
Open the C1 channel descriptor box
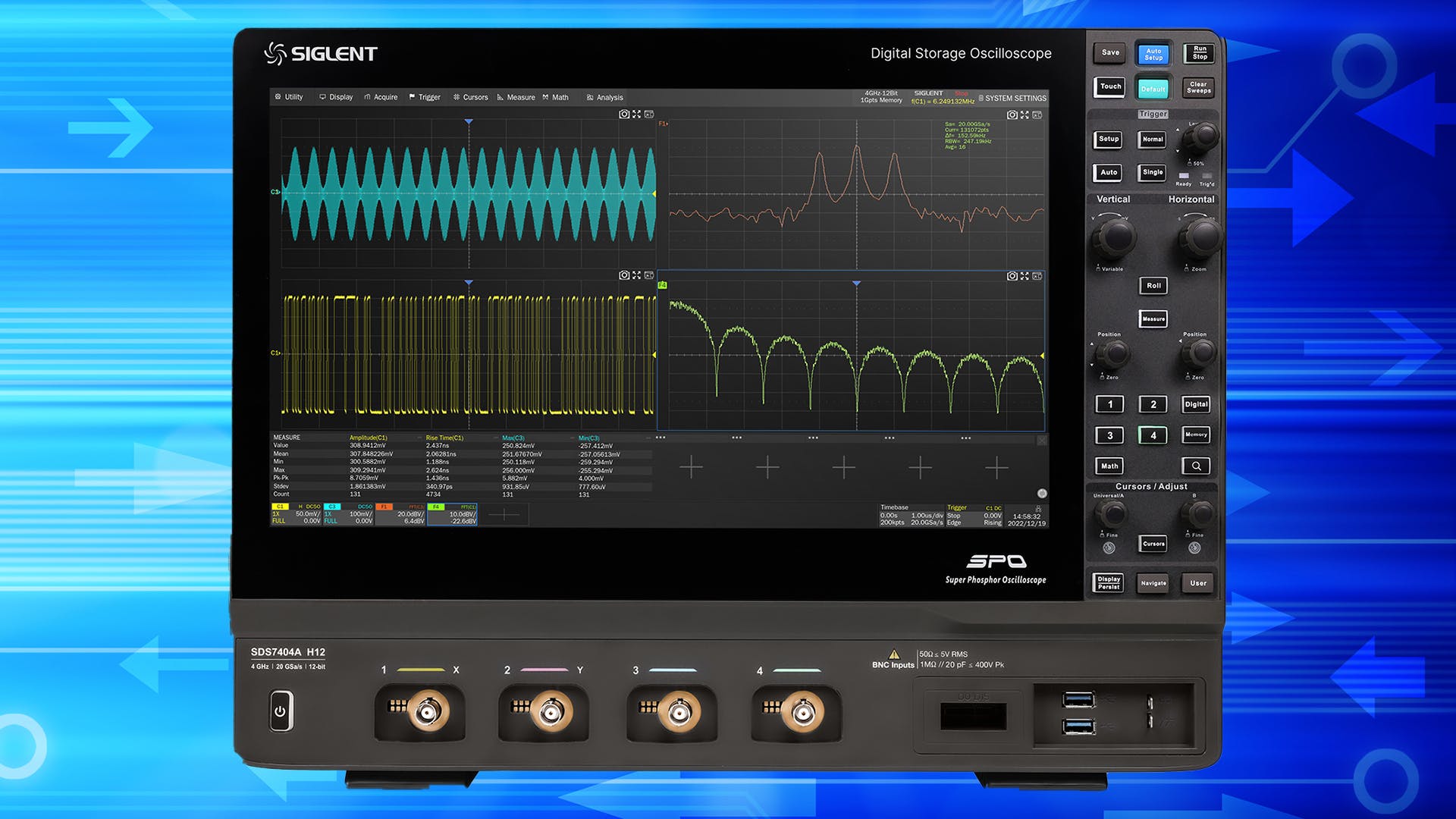click(x=296, y=514)
